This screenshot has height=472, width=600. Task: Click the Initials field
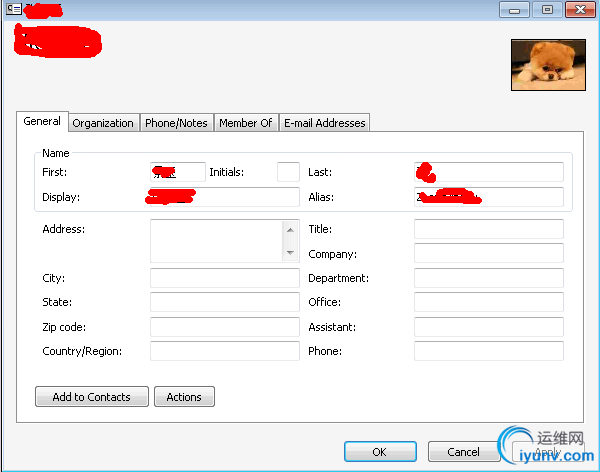pos(288,172)
